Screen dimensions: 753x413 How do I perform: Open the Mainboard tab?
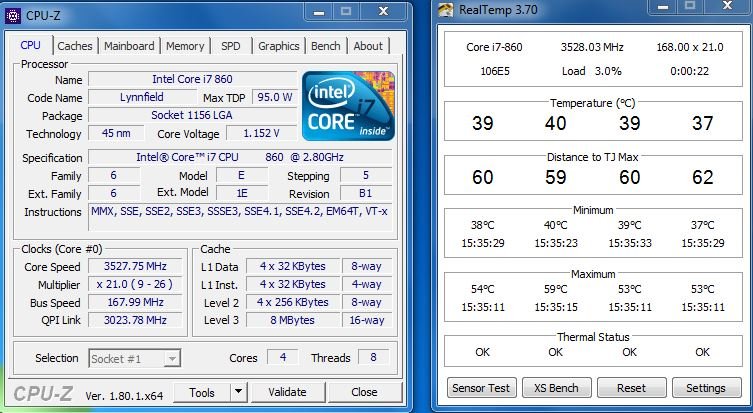[129, 46]
